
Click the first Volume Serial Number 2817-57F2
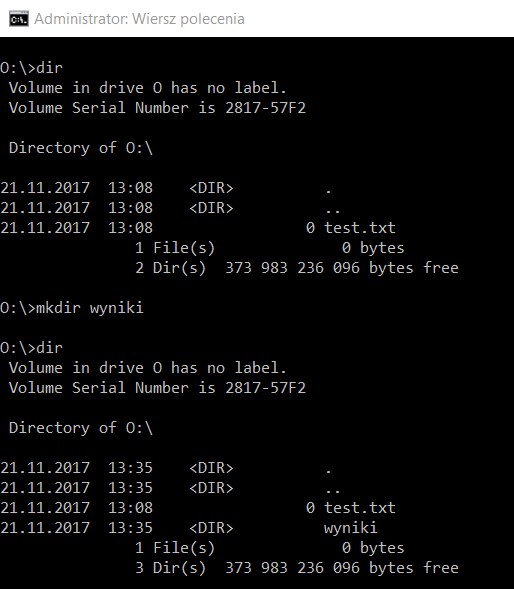click(266, 108)
